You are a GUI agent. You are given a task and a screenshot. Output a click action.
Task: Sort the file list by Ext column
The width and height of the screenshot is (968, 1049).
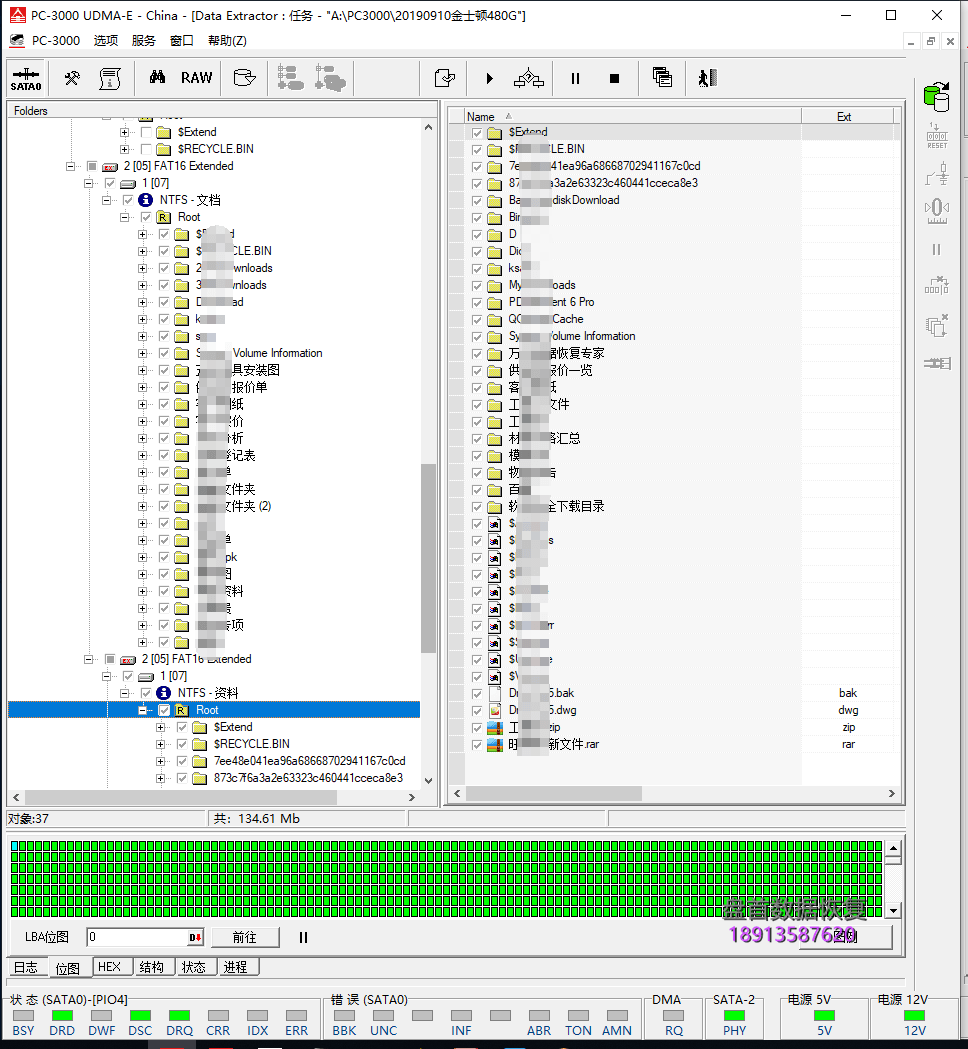847,116
